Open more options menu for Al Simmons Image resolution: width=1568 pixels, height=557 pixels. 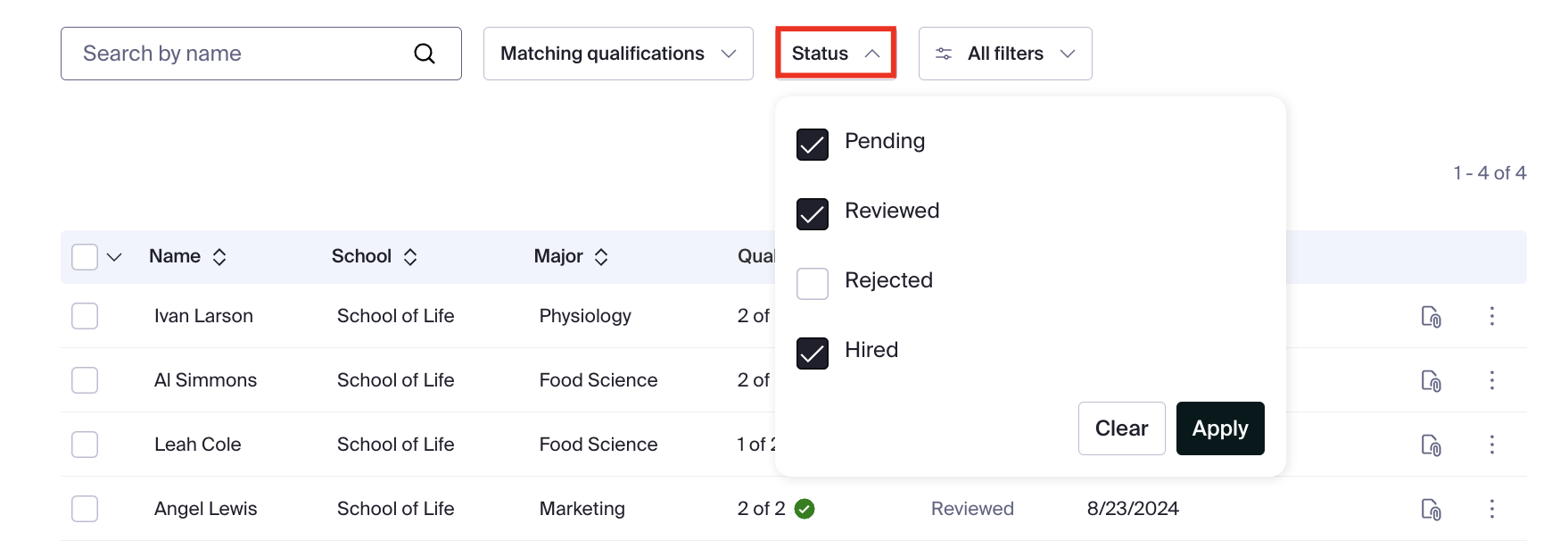[1491, 380]
